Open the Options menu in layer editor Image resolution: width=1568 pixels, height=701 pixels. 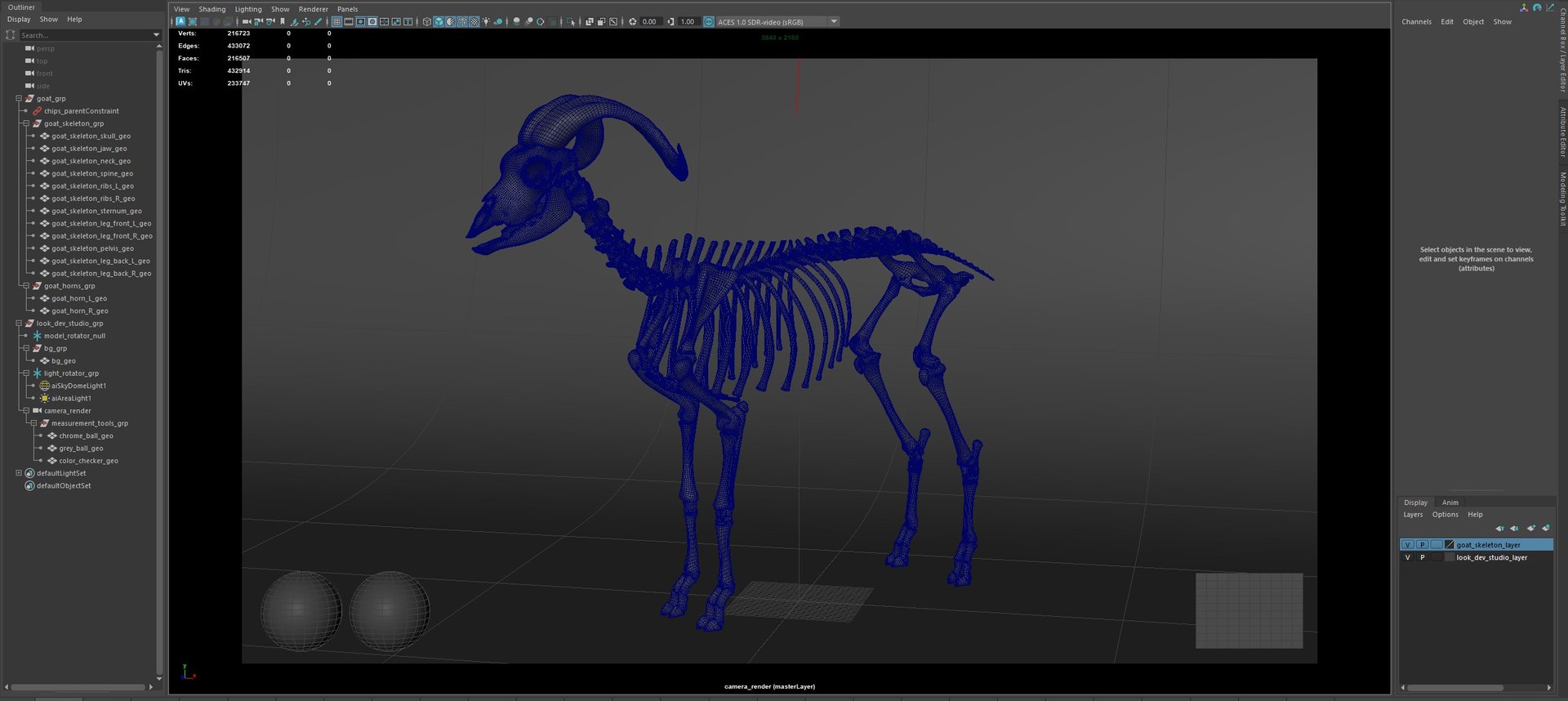tap(1445, 515)
